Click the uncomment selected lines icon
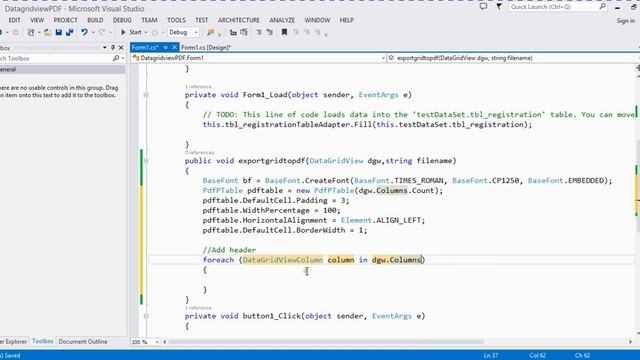Viewport: 640px width, 360px height. tap(269, 32)
